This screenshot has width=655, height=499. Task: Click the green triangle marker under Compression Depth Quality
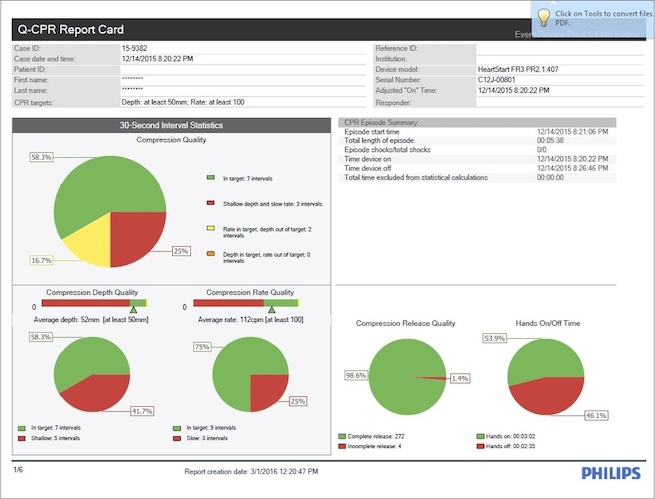132,312
